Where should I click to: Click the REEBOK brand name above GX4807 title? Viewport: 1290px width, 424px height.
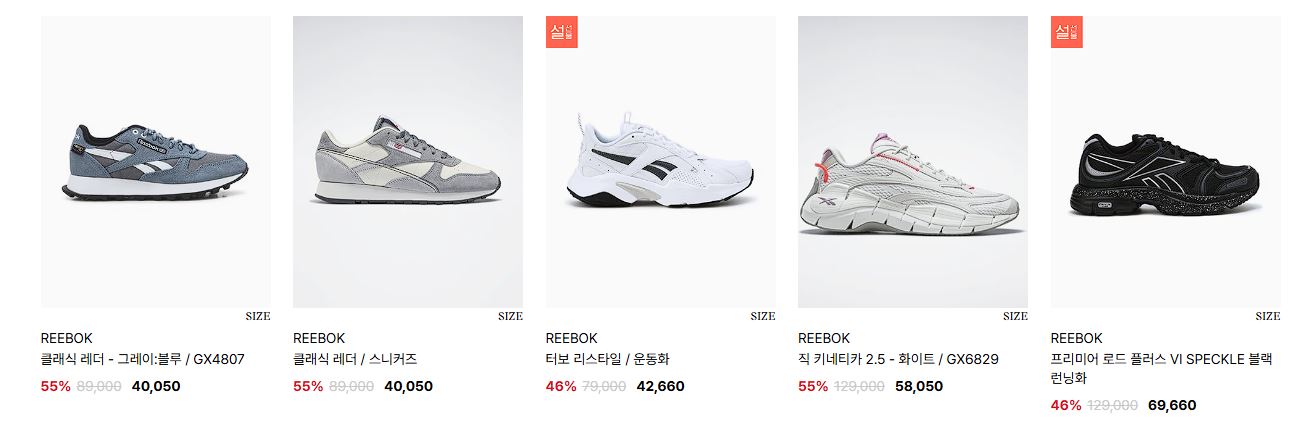click(x=67, y=338)
